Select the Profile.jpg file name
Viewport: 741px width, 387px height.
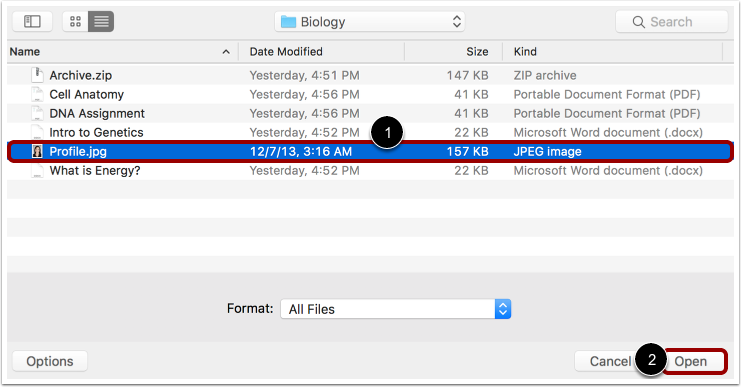[x=78, y=152]
